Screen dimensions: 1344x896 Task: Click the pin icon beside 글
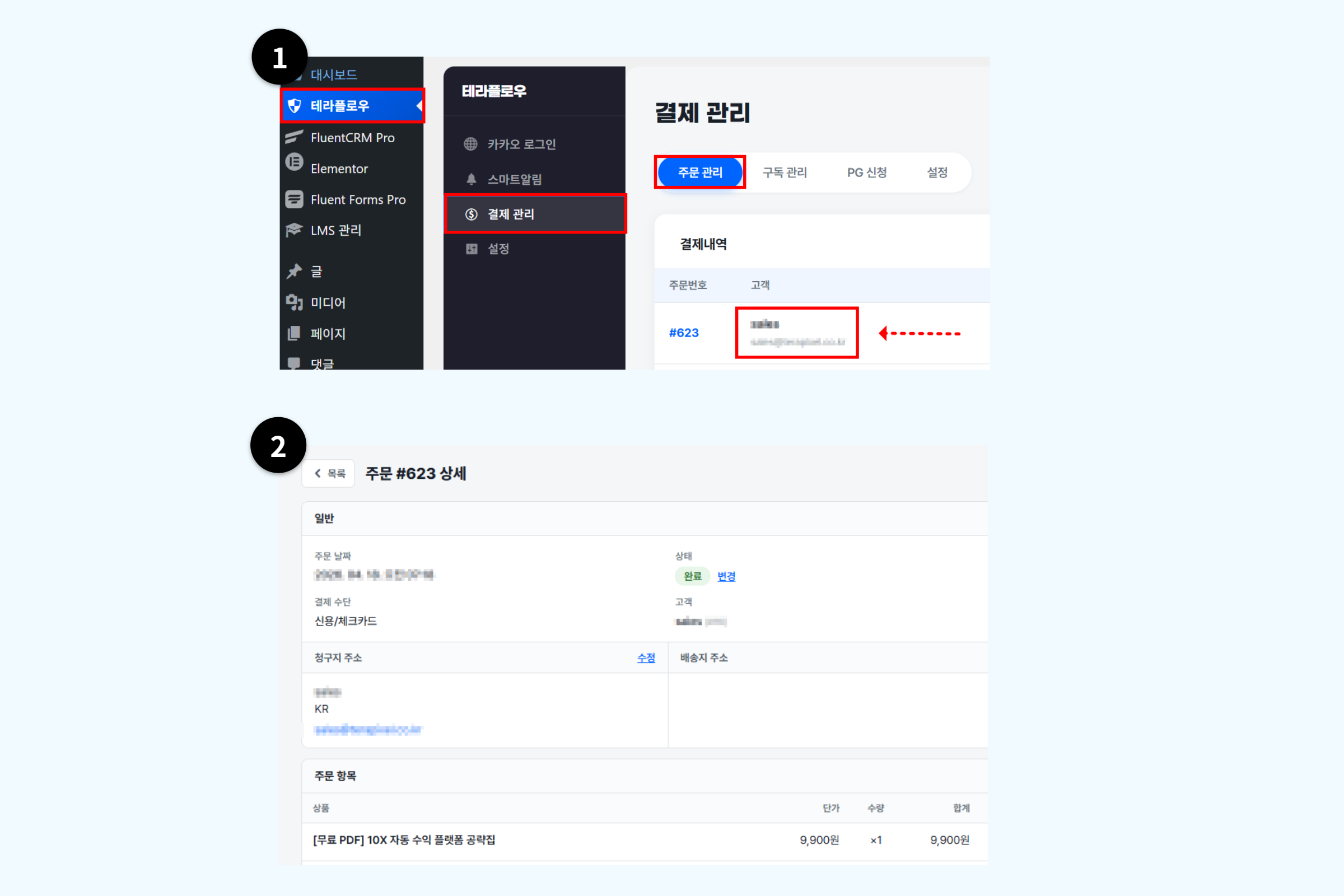tap(295, 272)
